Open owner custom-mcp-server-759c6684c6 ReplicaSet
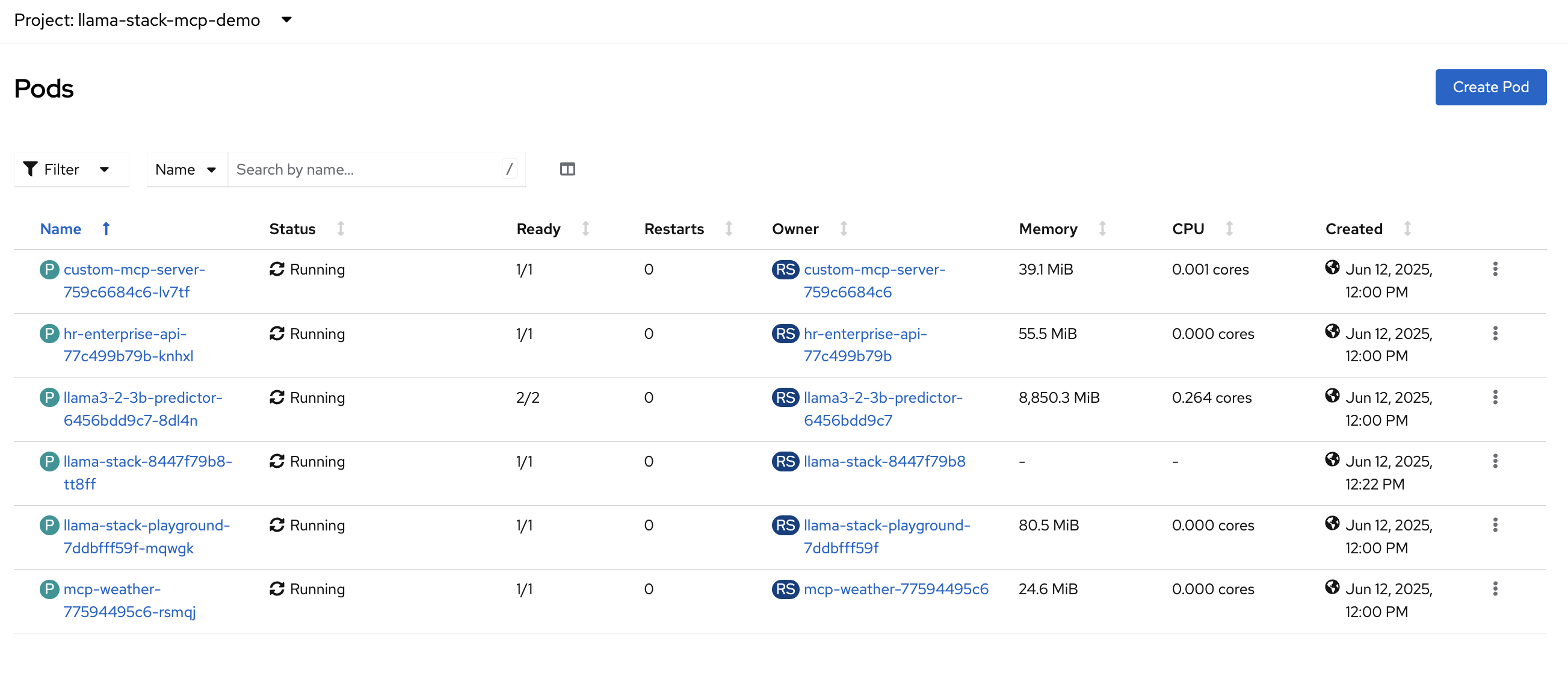Image resolution: width=1568 pixels, height=690 pixels. [x=874, y=281]
